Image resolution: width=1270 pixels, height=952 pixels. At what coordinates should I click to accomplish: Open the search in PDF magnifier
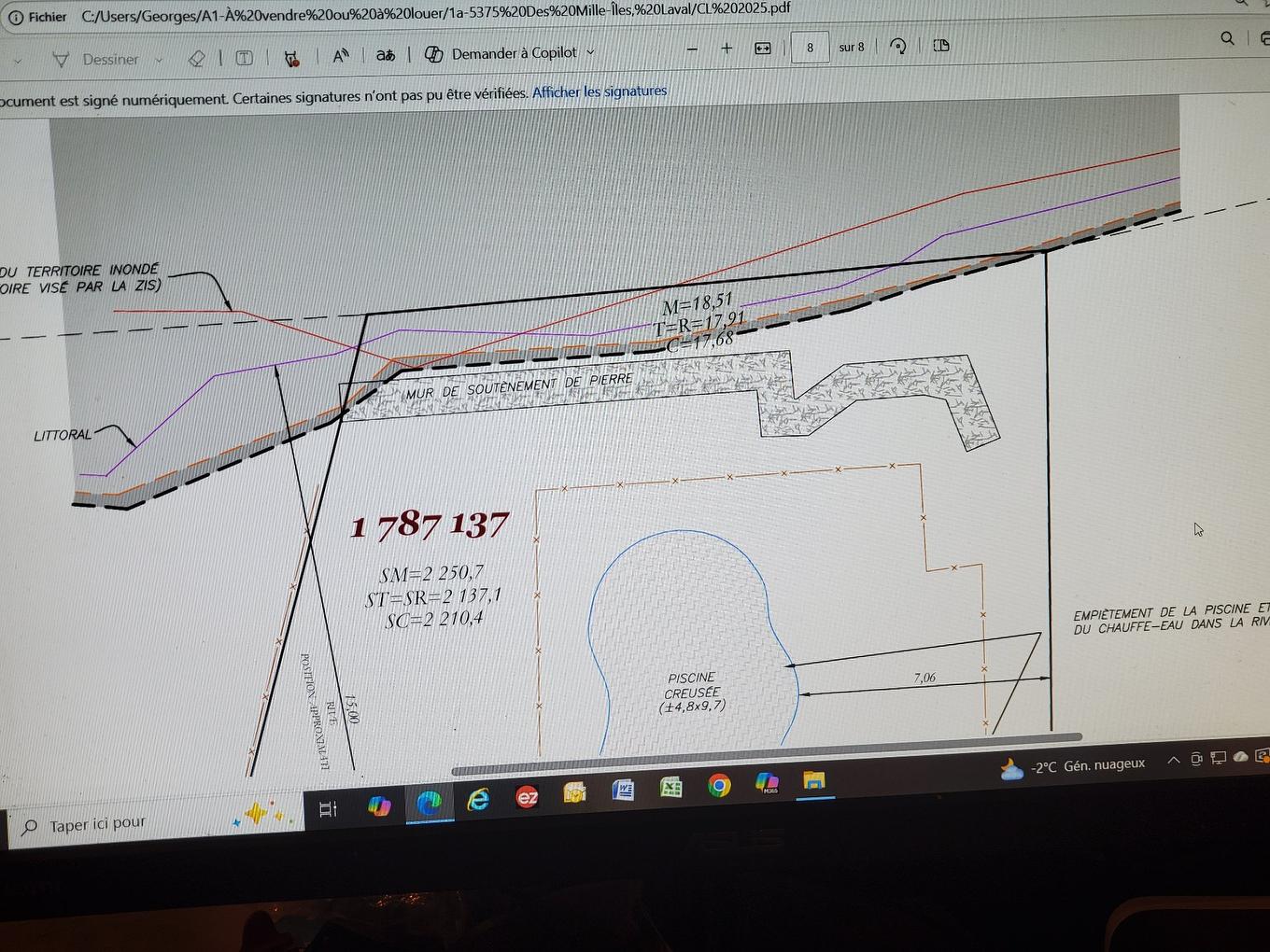pyautogui.click(x=1227, y=38)
